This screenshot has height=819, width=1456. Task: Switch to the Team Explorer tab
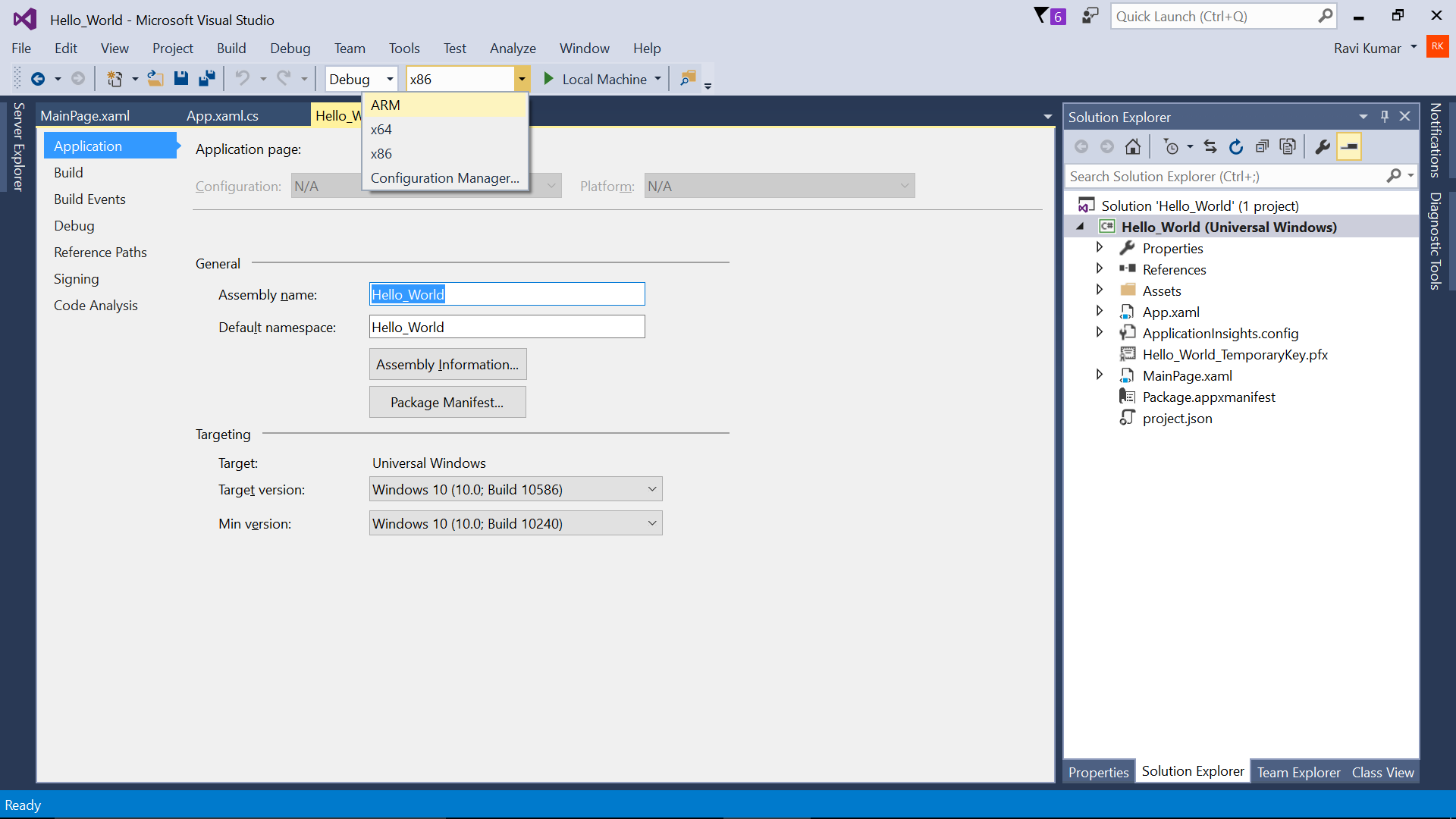point(1298,772)
